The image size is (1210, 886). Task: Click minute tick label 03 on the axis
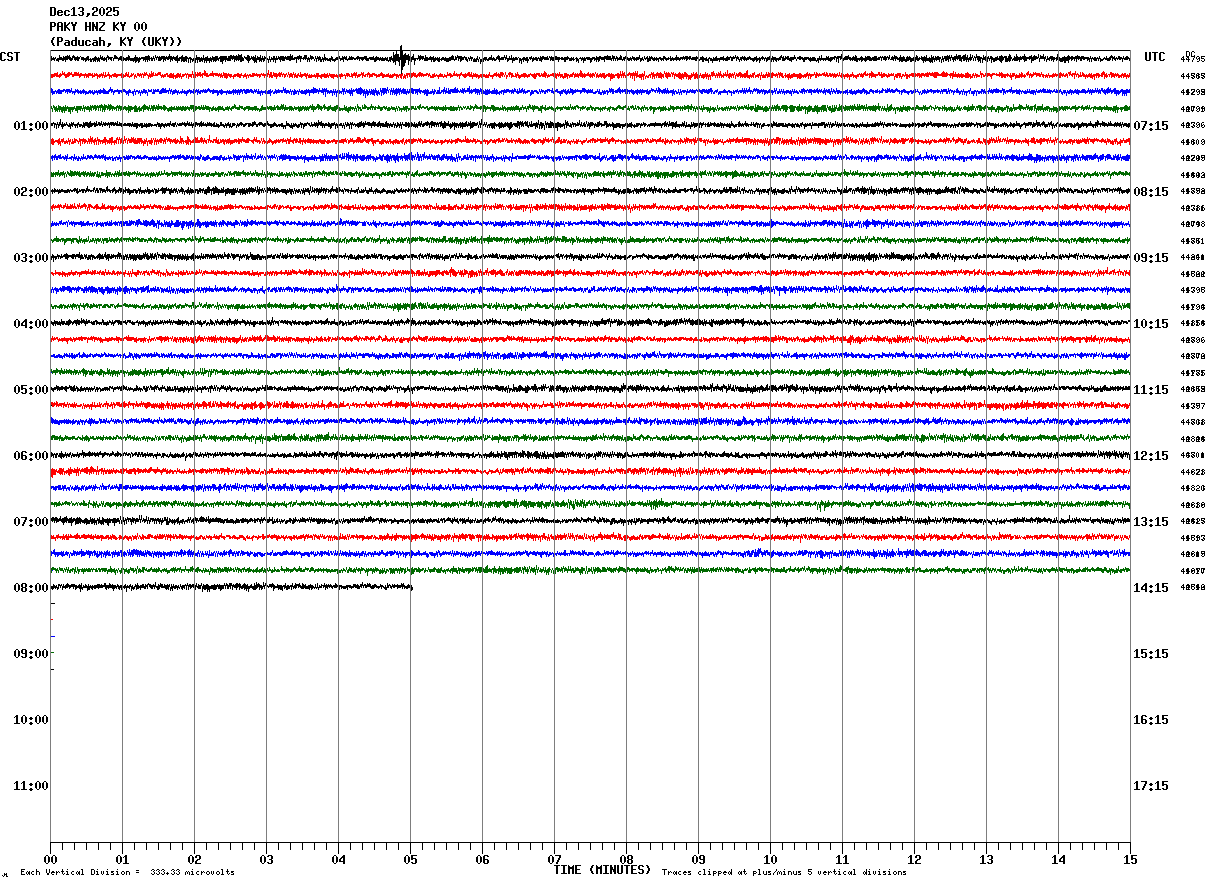pos(266,860)
